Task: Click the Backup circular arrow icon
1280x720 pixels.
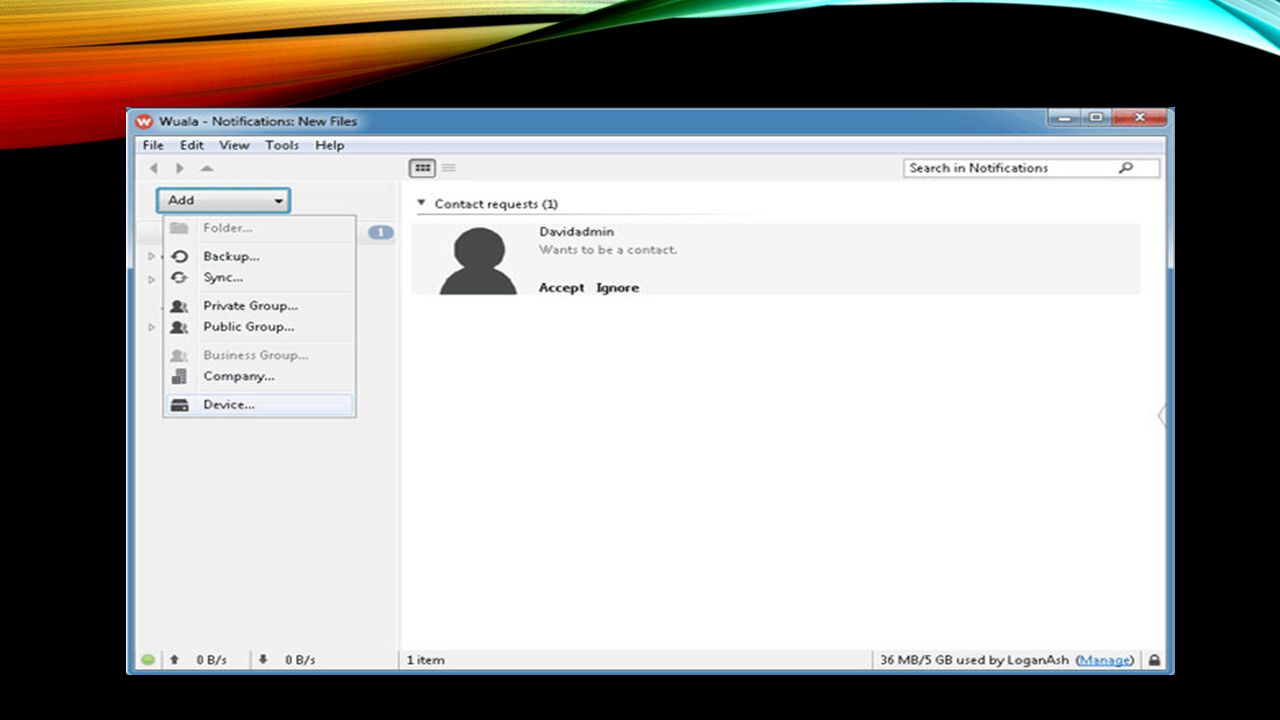Action: pos(180,257)
